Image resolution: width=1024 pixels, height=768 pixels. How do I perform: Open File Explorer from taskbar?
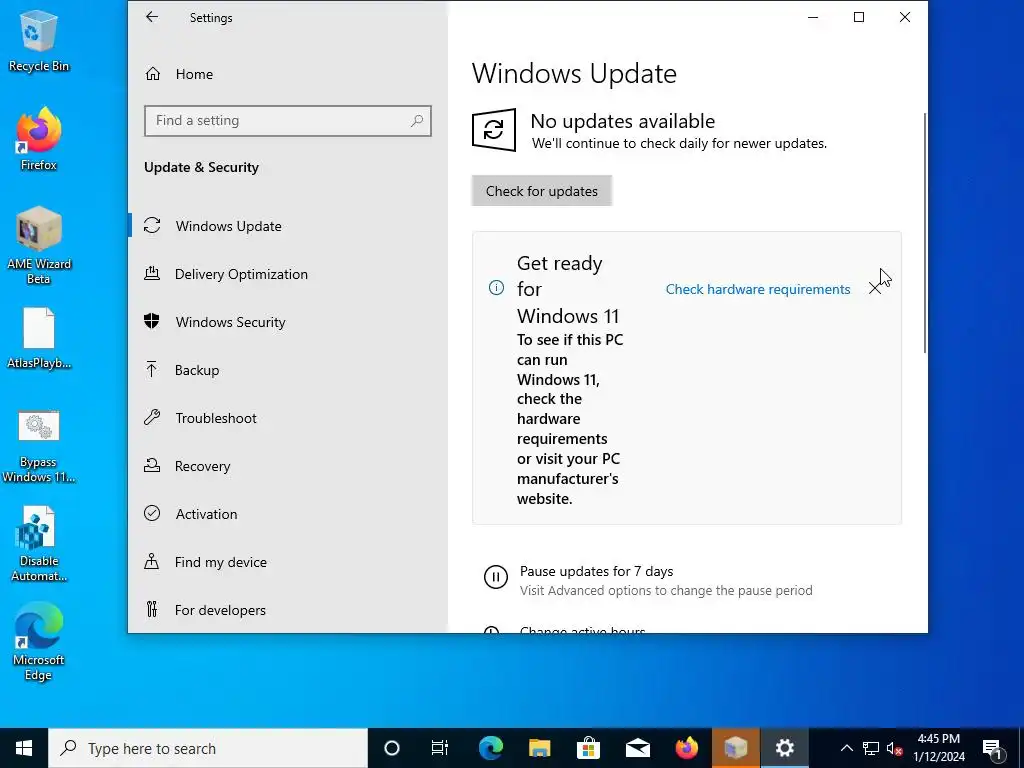coord(539,748)
